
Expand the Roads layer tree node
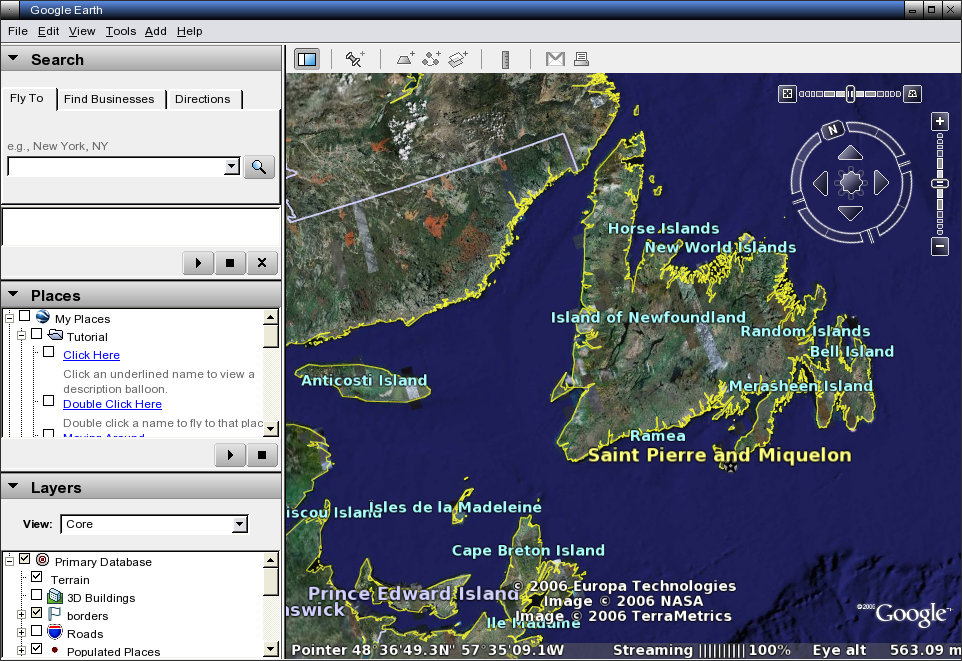(x=21, y=632)
